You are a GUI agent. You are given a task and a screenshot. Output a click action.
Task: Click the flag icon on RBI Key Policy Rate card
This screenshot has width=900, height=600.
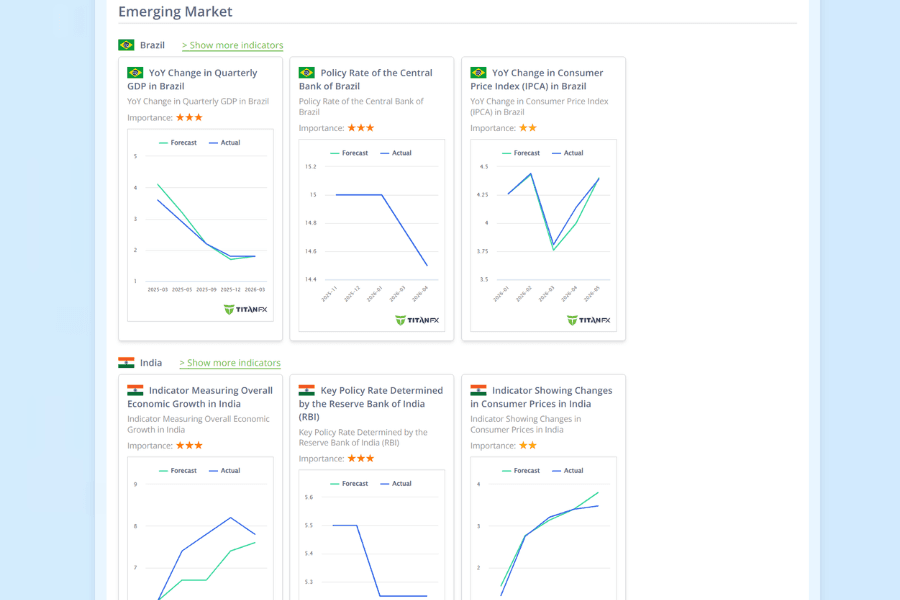pyautogui.click(x=307, y=390)
